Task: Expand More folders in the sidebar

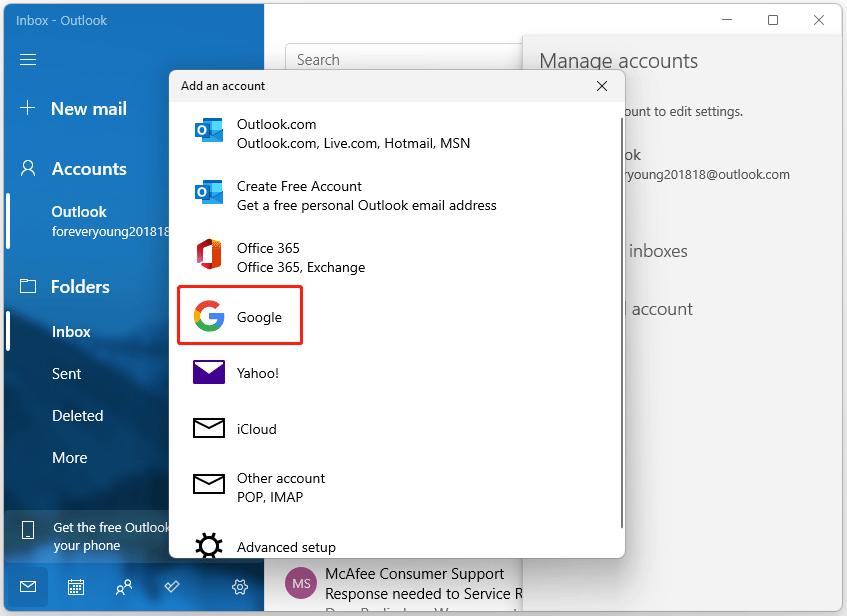Action: click(69, 457)
